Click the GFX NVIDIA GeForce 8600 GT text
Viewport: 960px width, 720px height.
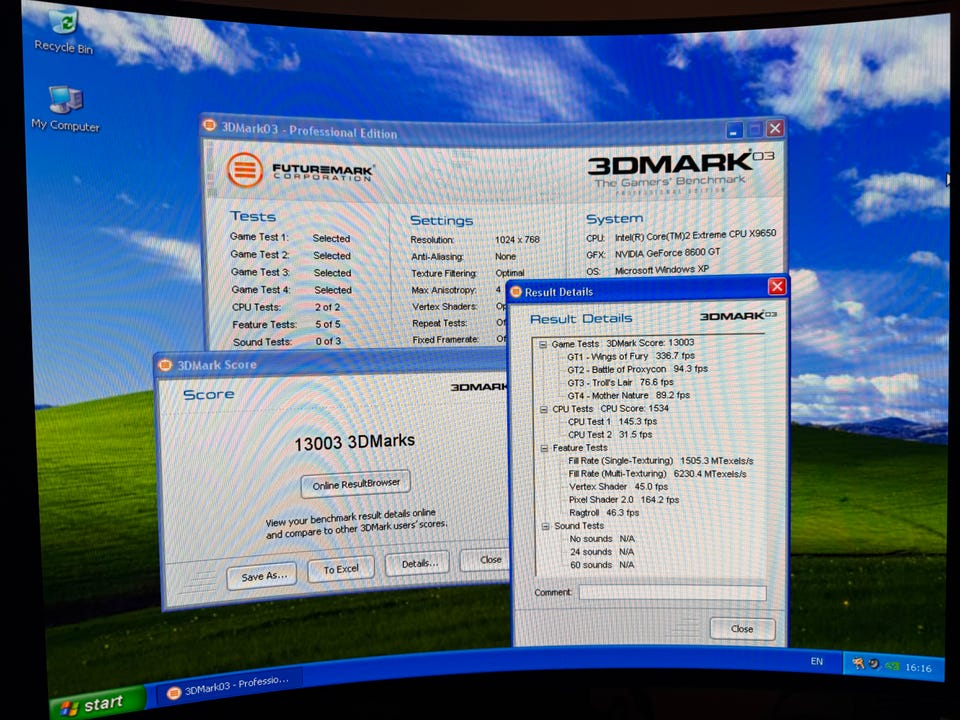667,252
